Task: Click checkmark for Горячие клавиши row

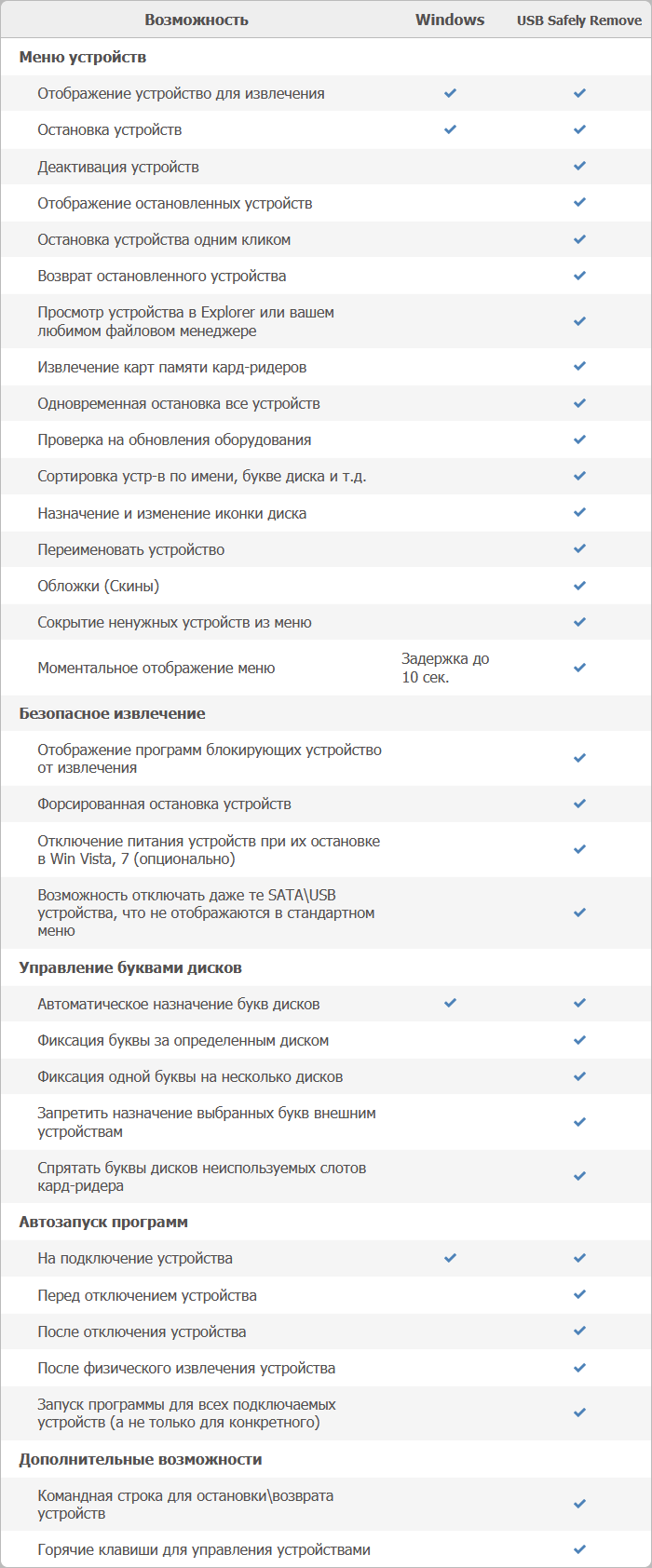Action: pyautogui.click(x=579, y=1549)
